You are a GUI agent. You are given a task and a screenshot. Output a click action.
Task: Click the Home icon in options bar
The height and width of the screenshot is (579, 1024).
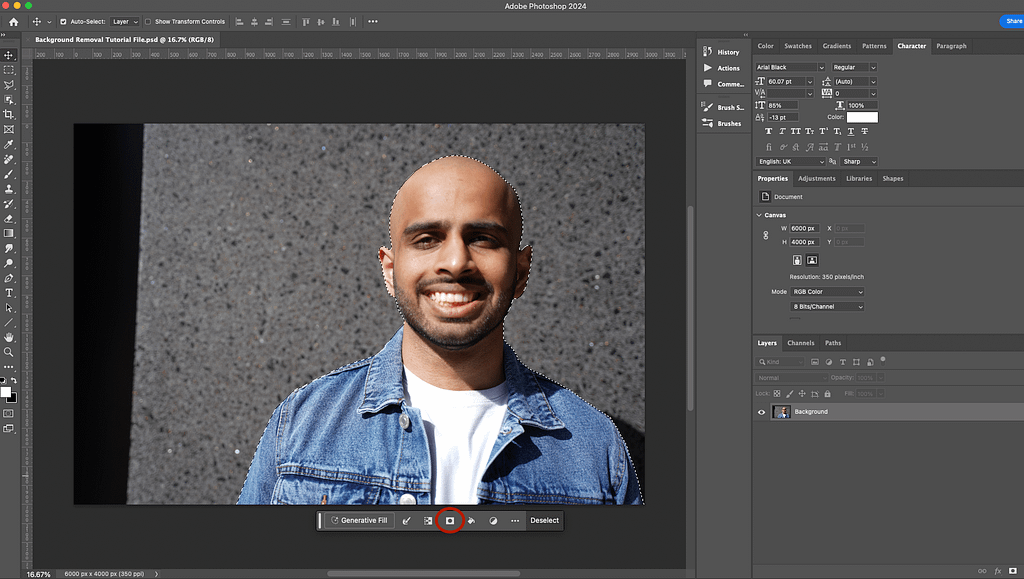(13, 21)
